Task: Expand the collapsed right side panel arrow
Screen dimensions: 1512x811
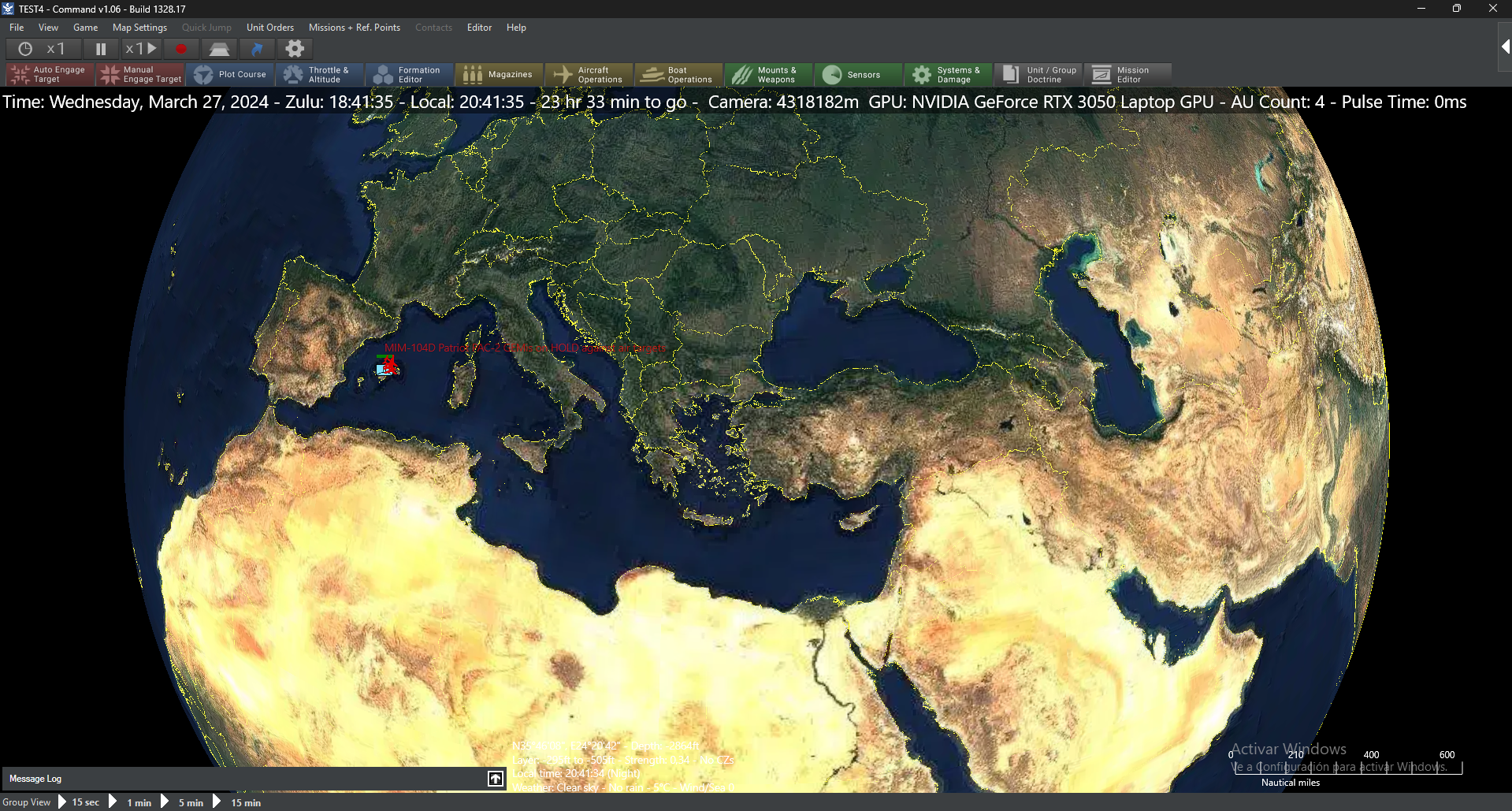Action: [1504, 47]
